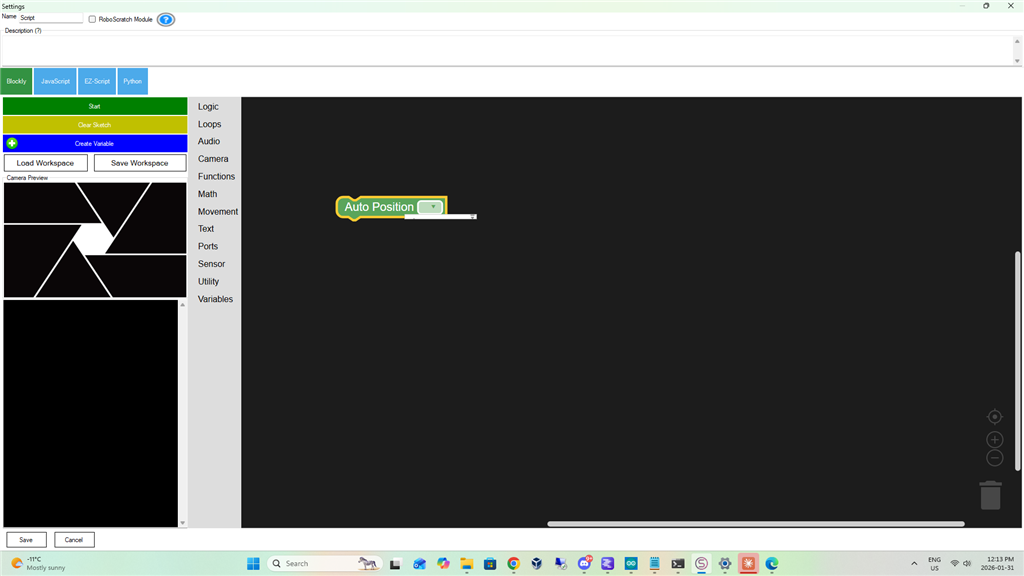Enable the RoboScratch Module checkbox
Viewport: 1024px width, 576px height.
[91, 18]
